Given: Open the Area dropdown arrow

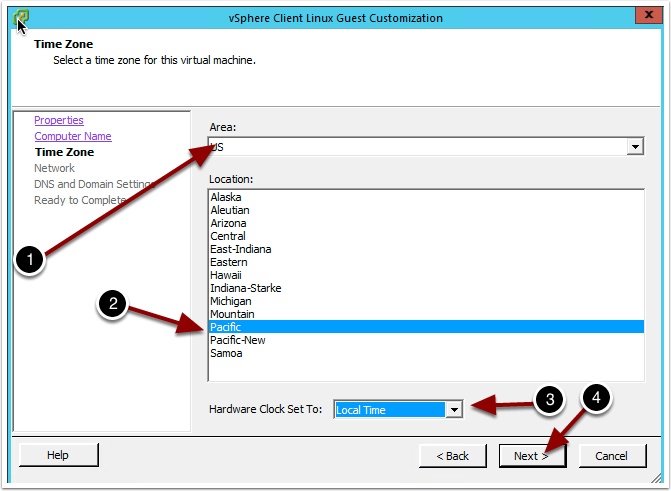Looking at the screenshot, I should pos(635,147).
